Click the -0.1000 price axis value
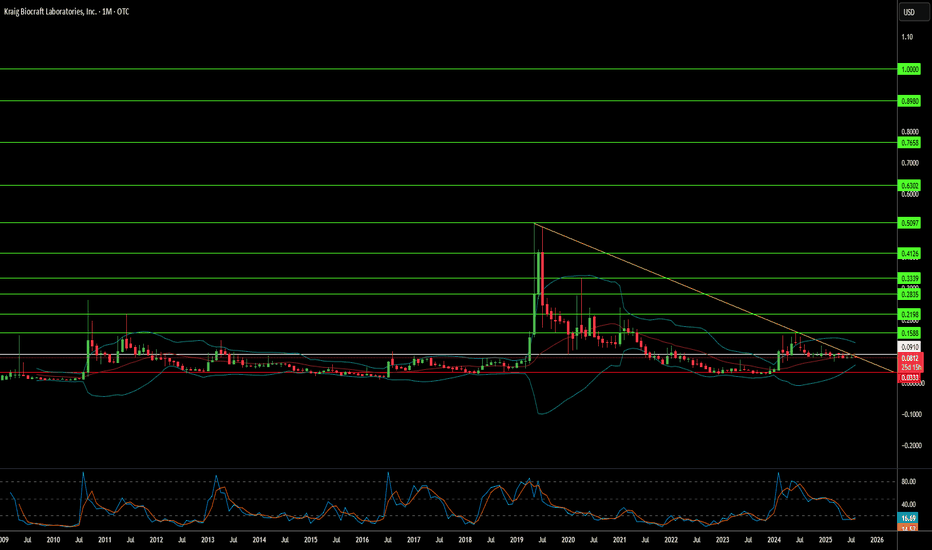The width and height of the screenshot is (932, 550). click(911, 414)
